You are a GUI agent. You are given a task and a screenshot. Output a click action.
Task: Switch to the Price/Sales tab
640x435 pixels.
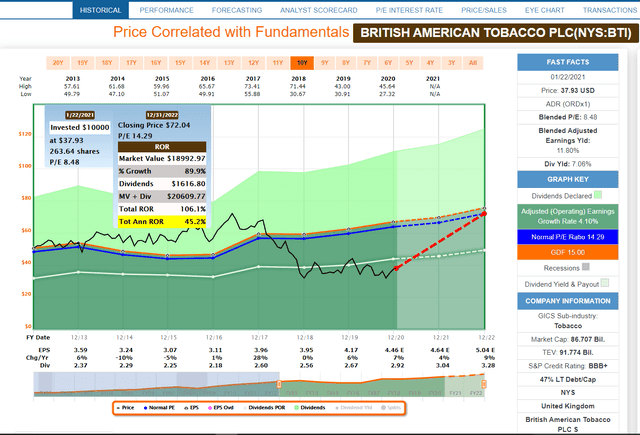pyautogui.click(x=484, y=10)
